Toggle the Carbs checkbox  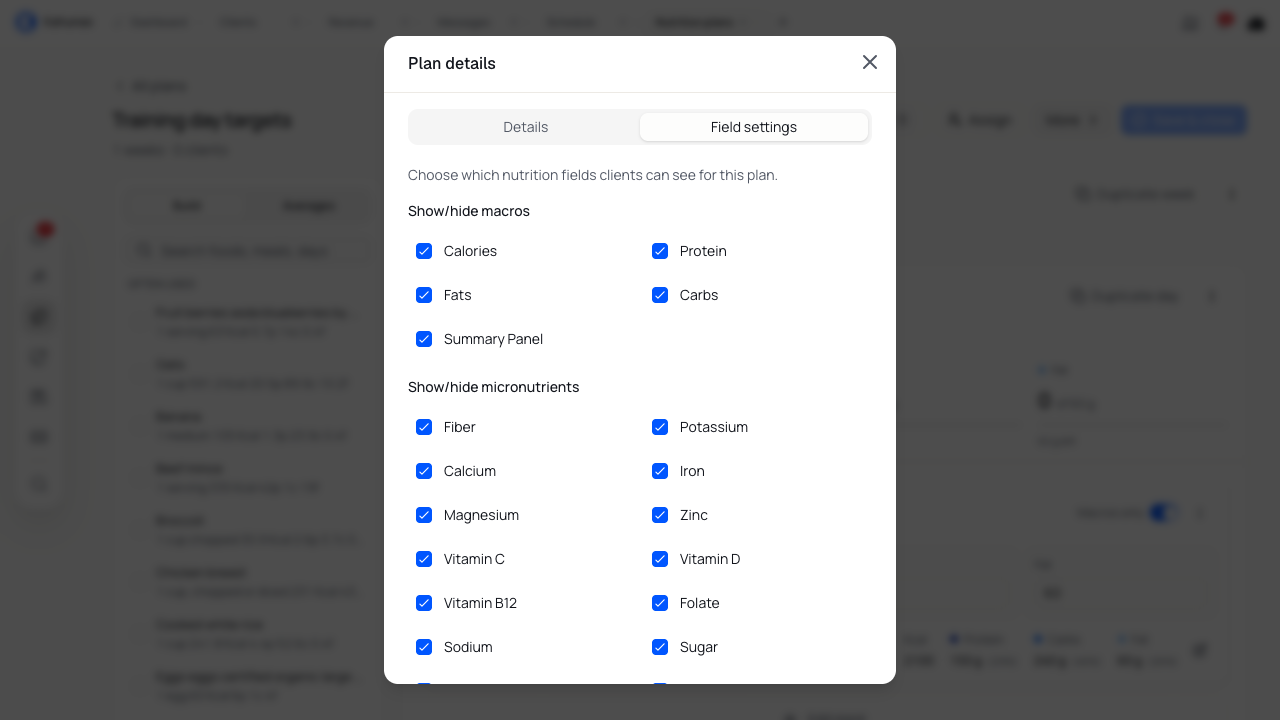pos(660,295)
